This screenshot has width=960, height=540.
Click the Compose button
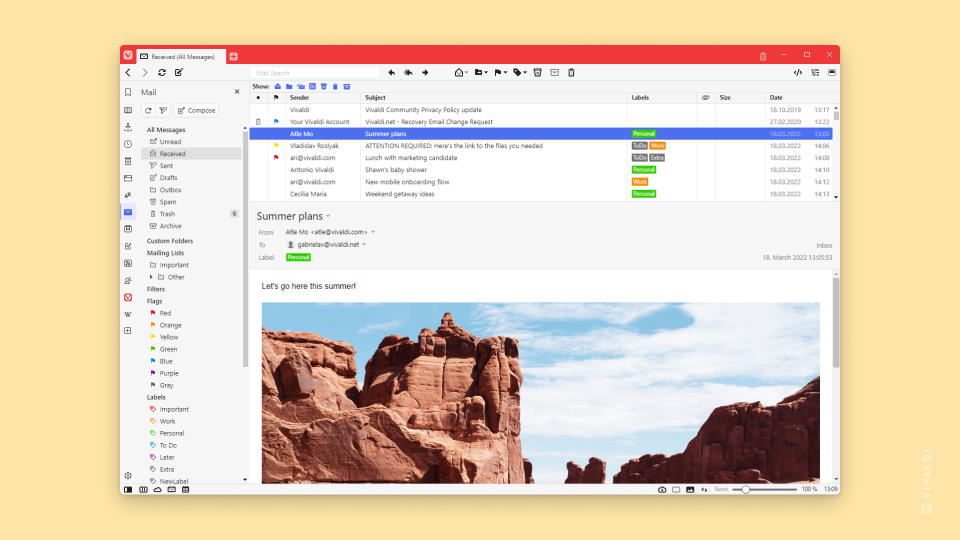click(197, 111)
